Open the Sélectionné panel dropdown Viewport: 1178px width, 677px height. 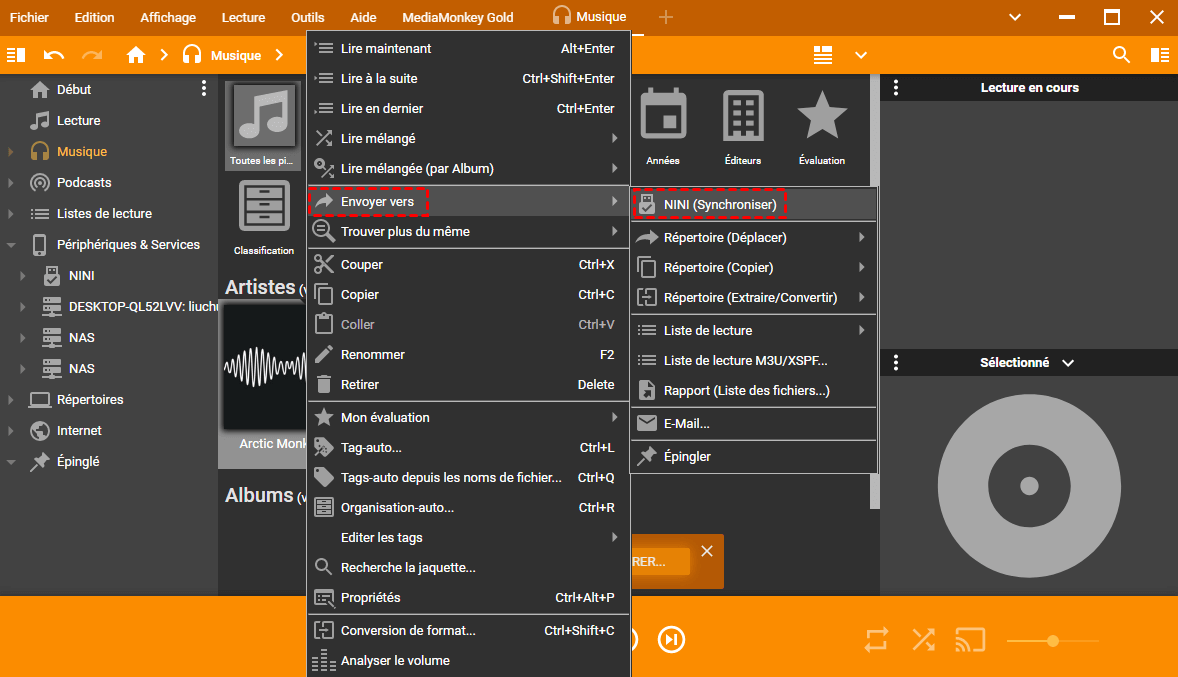coord(1068,363)
